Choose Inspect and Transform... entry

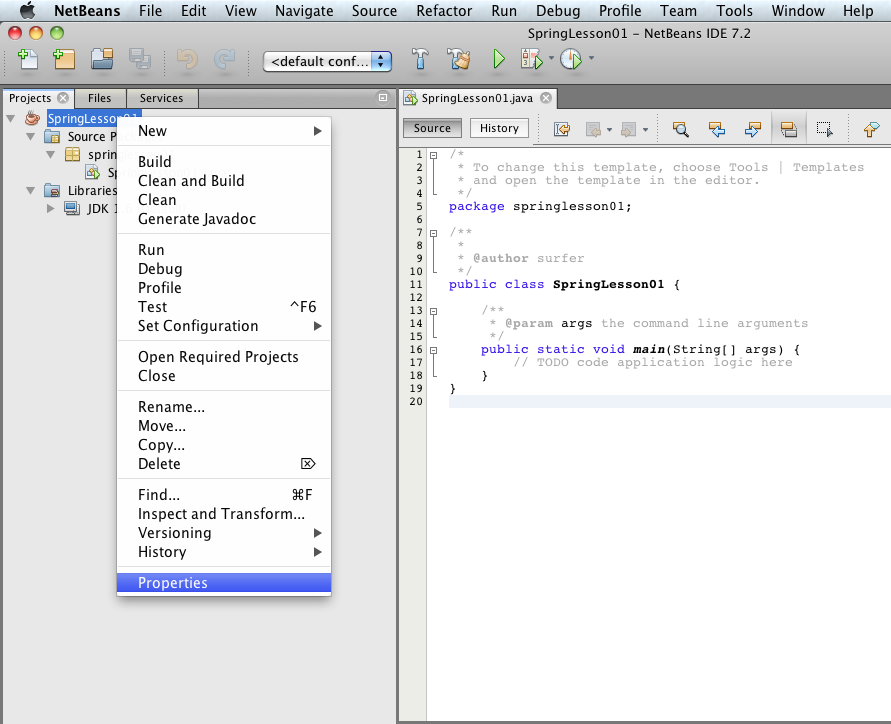click(x=224, y=514)
